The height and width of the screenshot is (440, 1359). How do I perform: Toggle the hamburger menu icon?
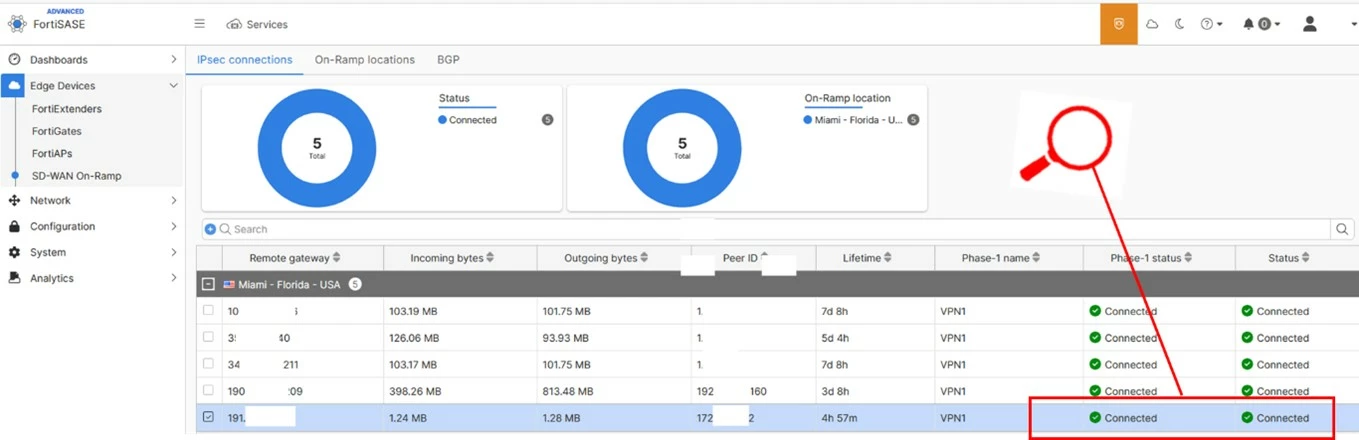click(x=200, y=24)
